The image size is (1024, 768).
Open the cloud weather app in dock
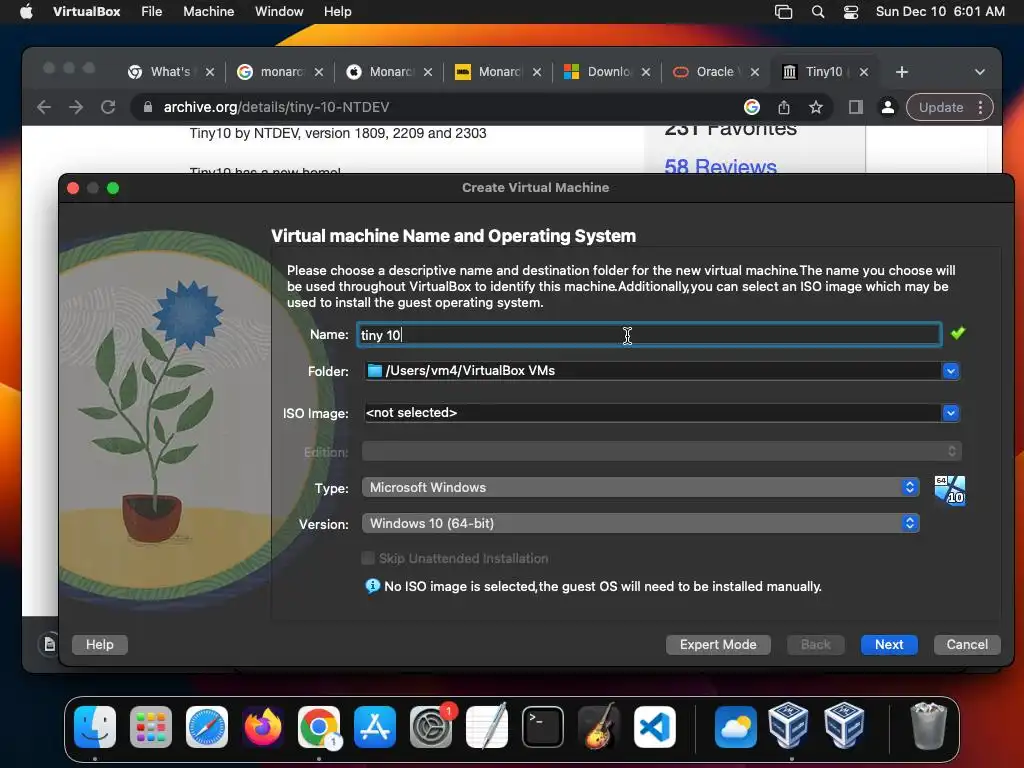pyautogui.click(x=735, y=727)
